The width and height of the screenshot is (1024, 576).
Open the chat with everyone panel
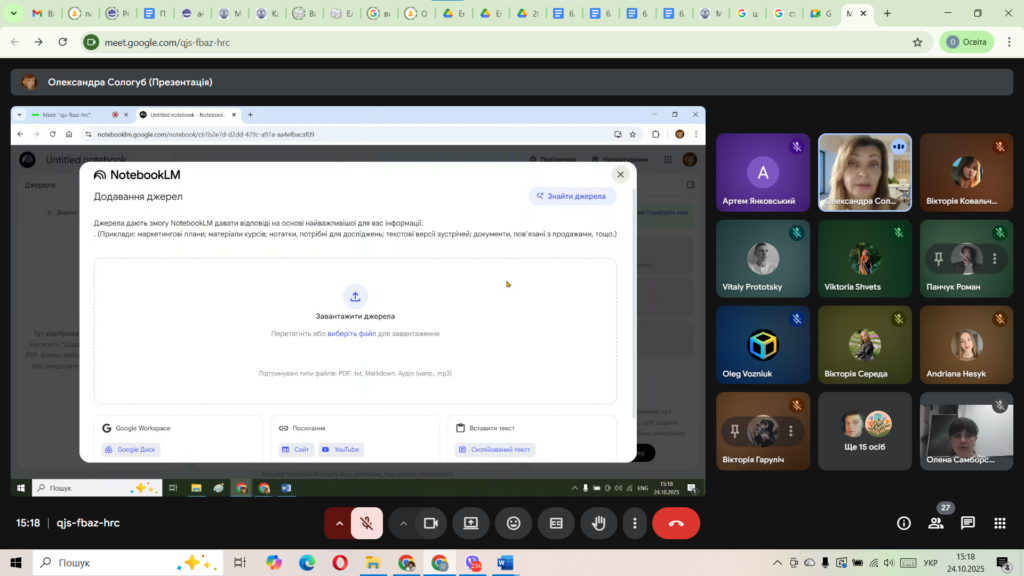pos(968,523)
